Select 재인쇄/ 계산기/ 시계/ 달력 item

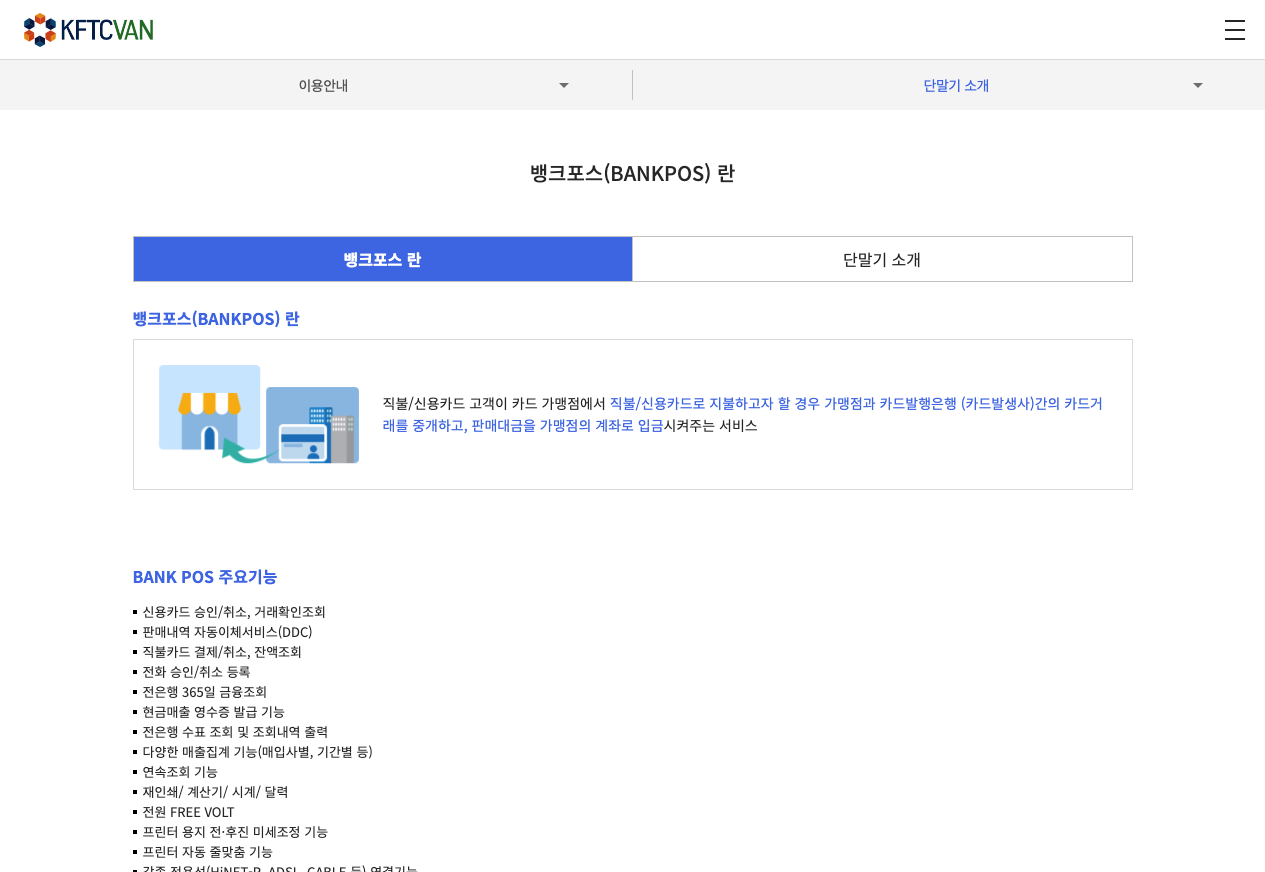(x=215, y=791)
